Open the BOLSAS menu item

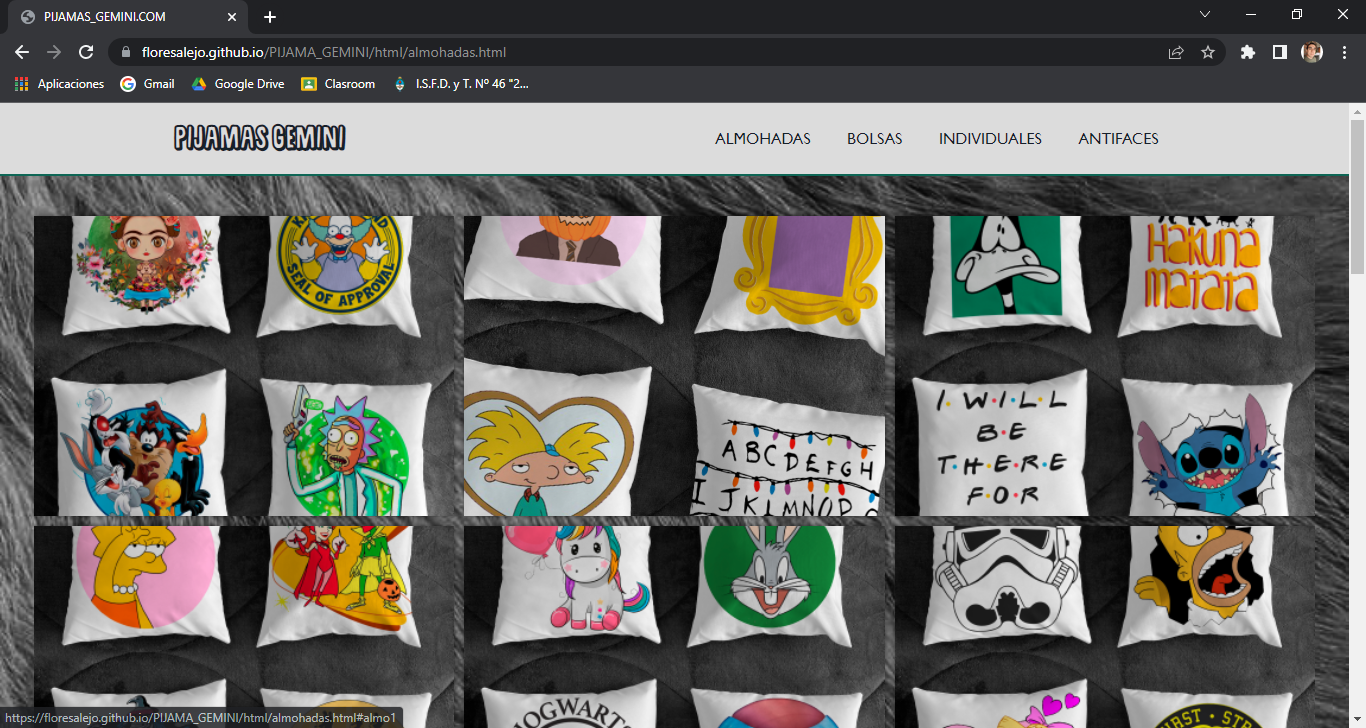tap(874, 139)
